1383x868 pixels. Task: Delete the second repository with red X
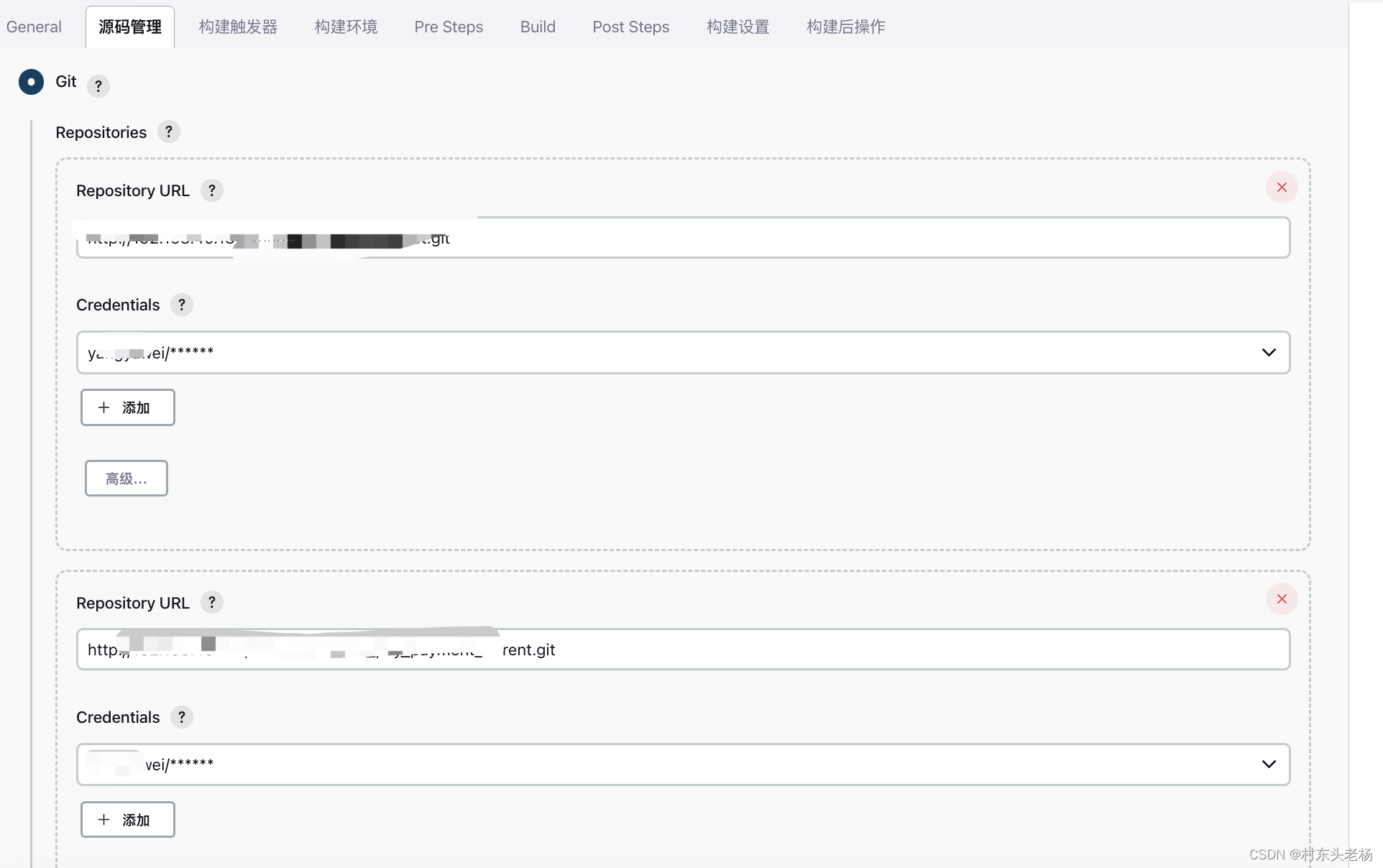(x=1282, y=599)
